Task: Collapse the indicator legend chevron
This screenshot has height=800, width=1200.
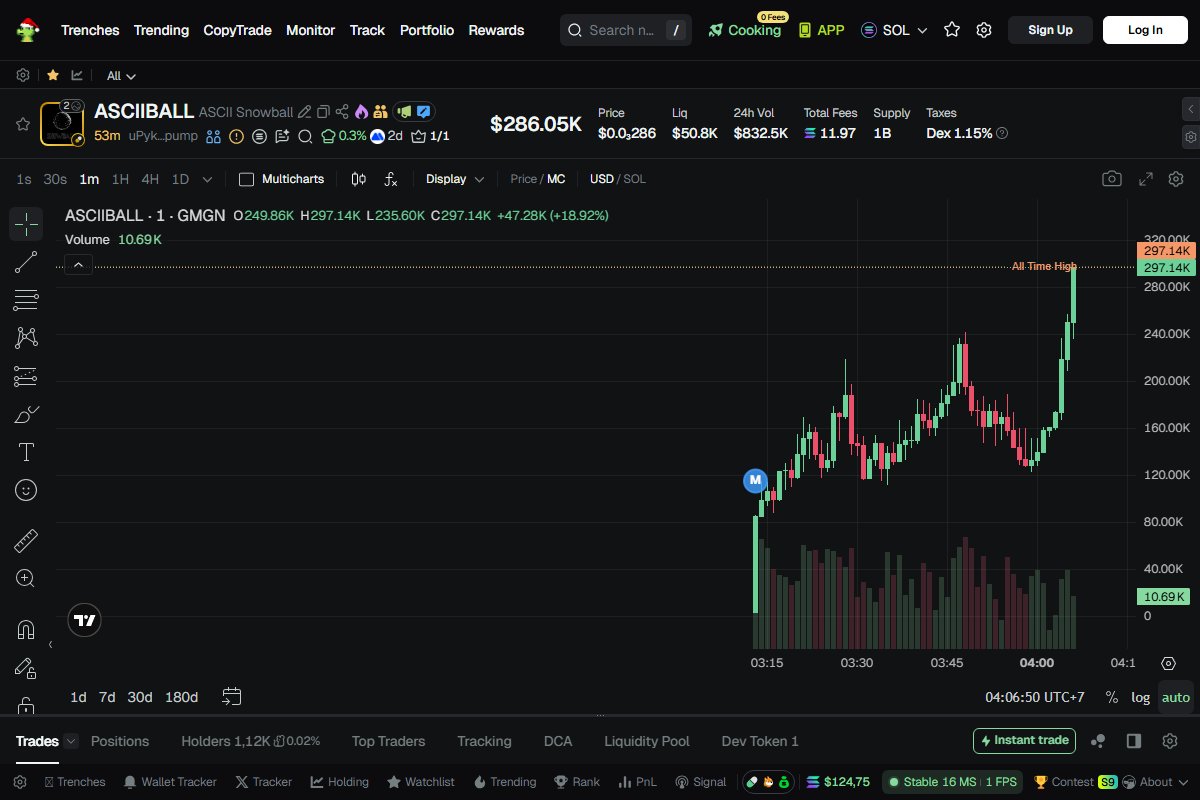Action: point(78,264)
